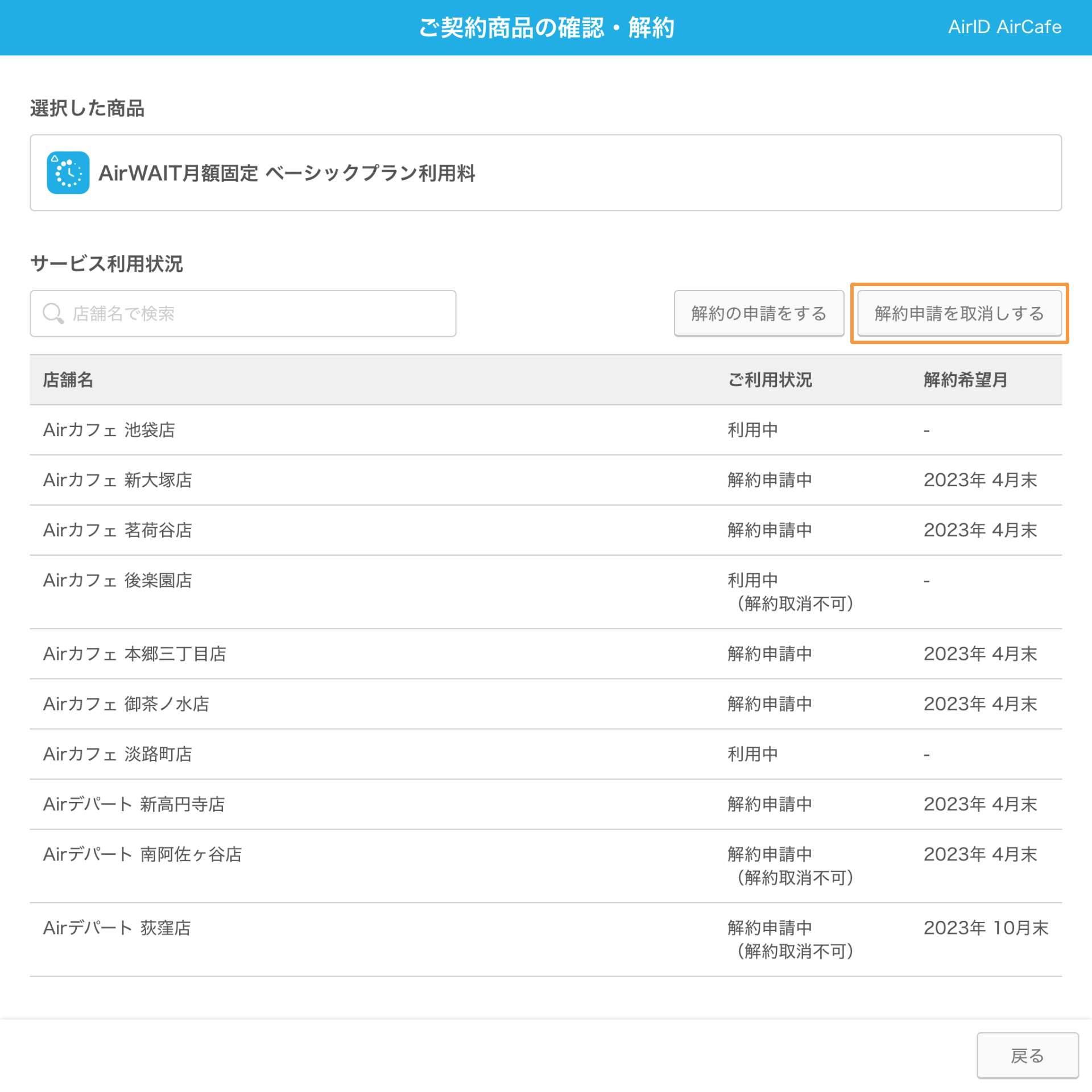Focus the 店舗名で検索 search field
The image size is (1092, 1092).
pyautogui.click(x=243, y=313)
